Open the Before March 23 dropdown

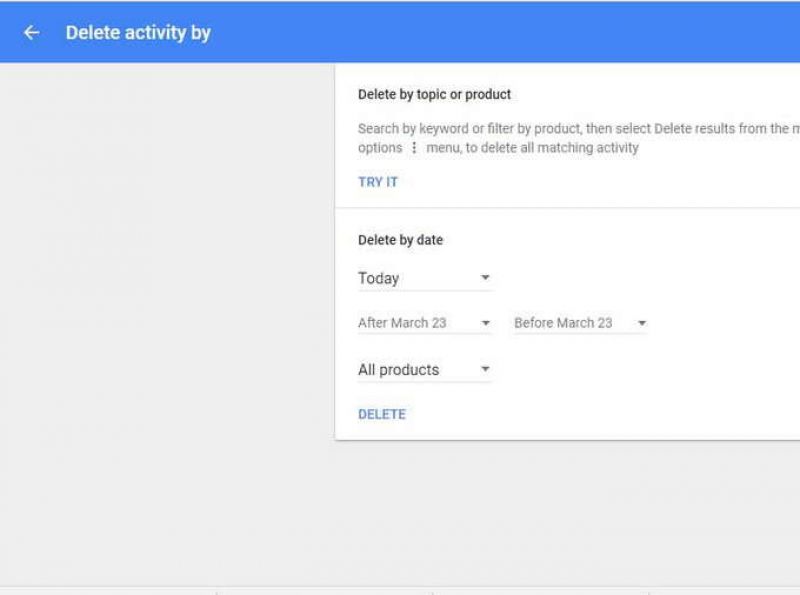pos(575,322)
